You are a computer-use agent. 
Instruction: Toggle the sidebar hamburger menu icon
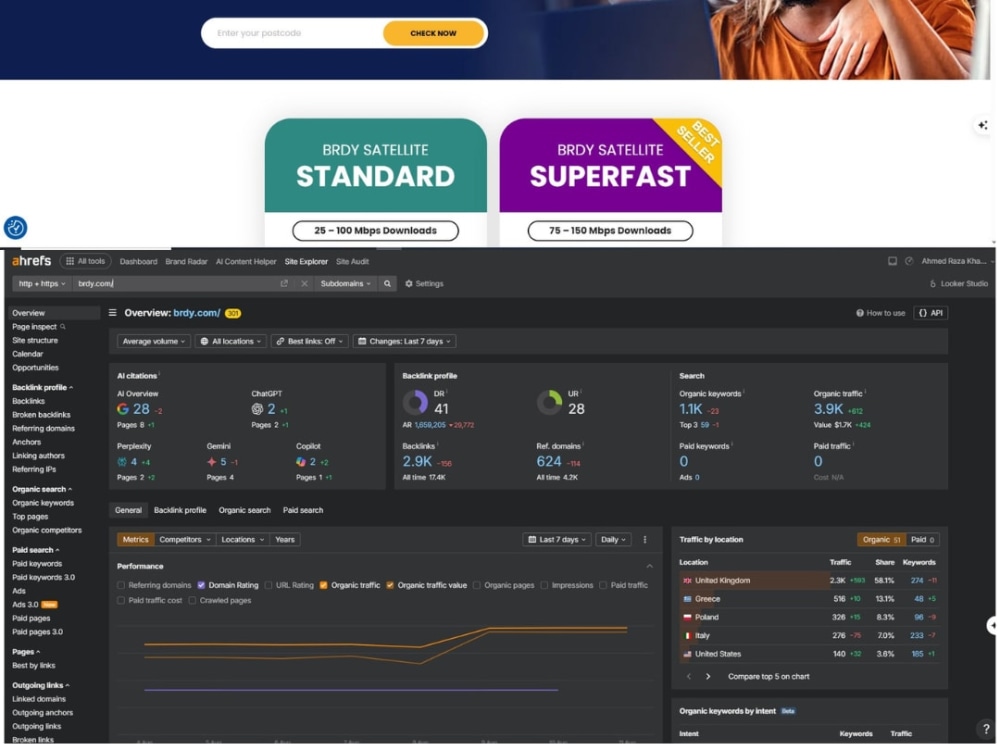tap(112, 313)
